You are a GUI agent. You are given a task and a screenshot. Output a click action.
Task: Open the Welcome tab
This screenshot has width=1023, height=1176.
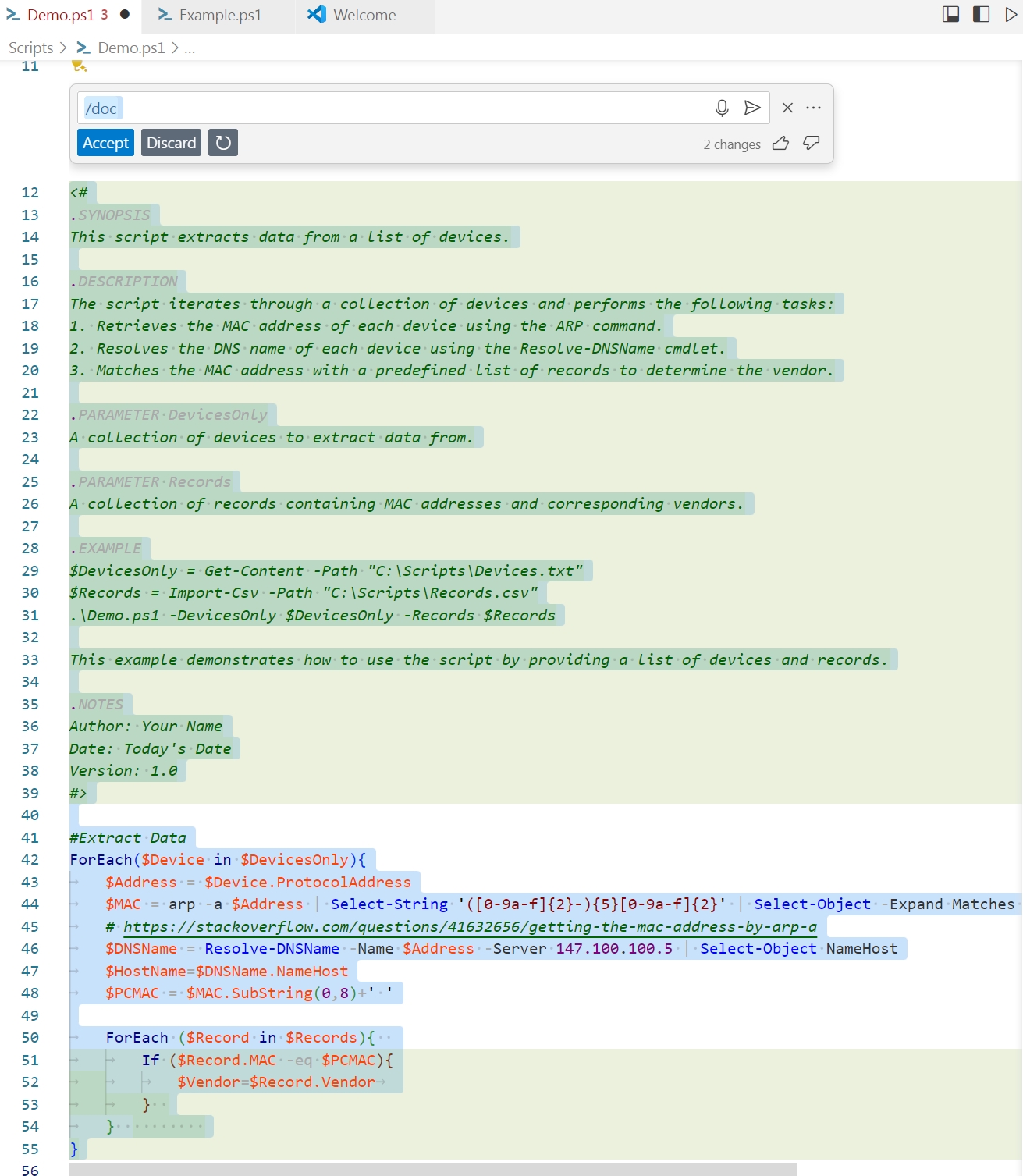(364, 15)
